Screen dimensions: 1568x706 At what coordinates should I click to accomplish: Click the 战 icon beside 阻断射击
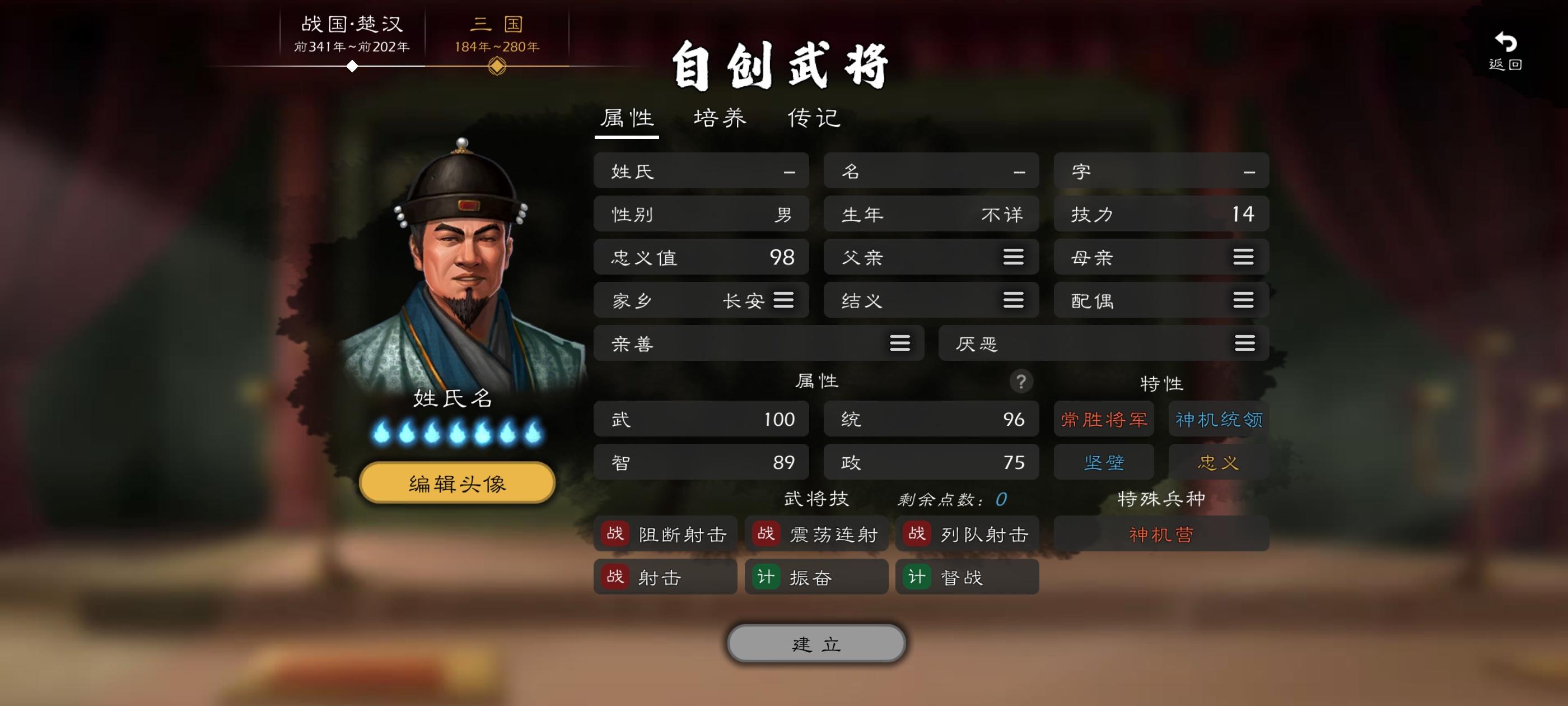coord(615,533)
